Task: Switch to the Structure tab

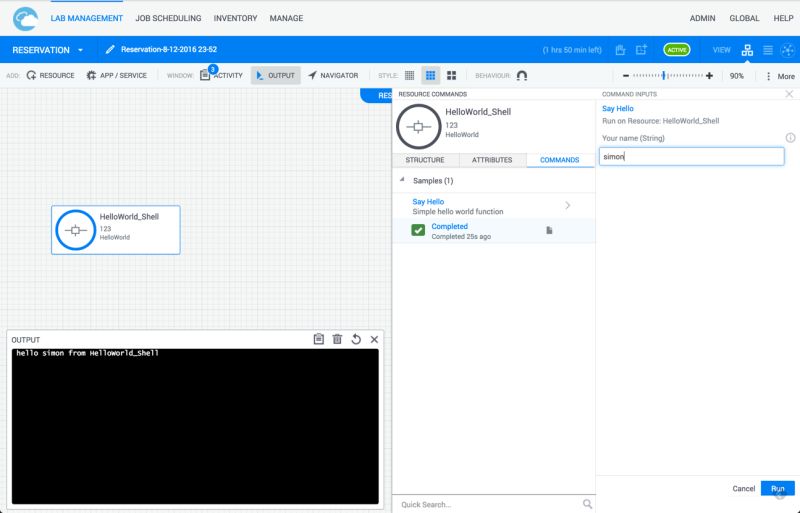Action: click(424, 160)
